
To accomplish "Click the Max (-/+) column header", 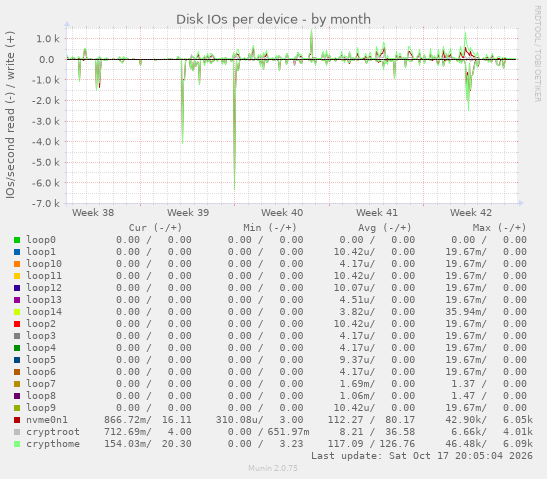I will point(499,228).
